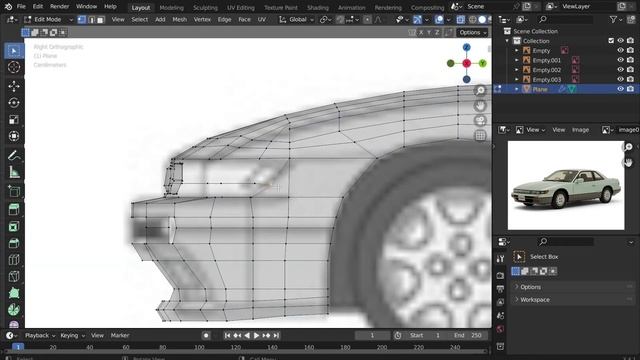This screenshot has width=640, height=360.
Task: Switch to face select mode
Action: (100, 20)
